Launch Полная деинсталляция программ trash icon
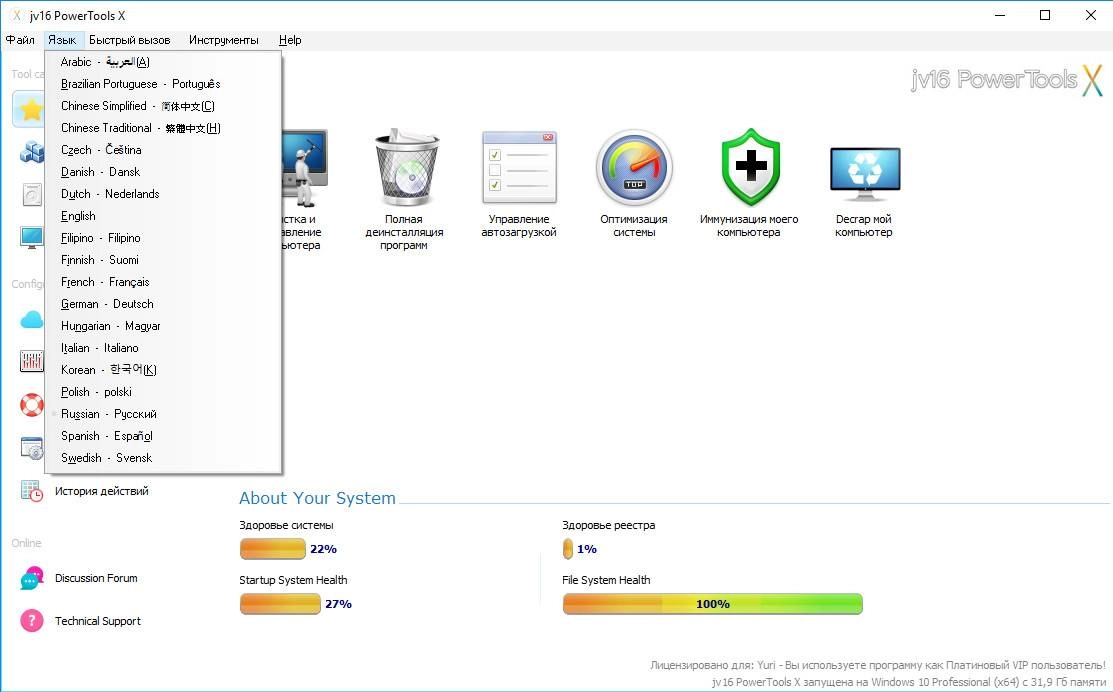The image size is (1113, 692). 406,167
